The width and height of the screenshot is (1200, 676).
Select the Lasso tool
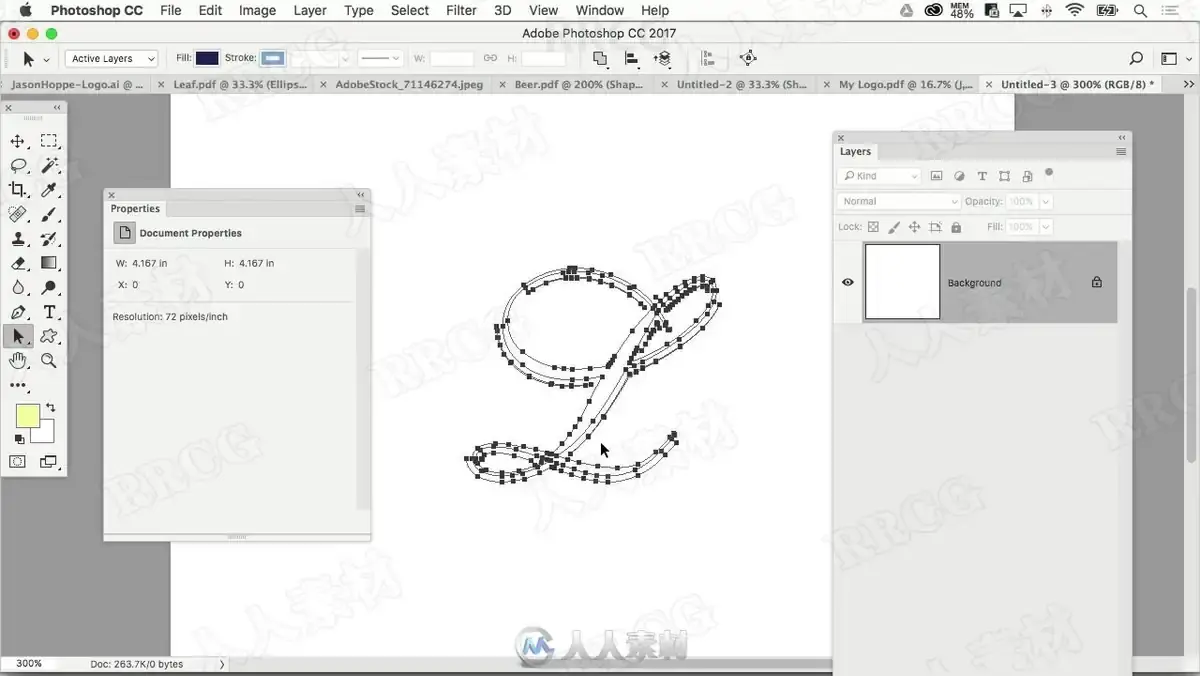click(18, 165)
